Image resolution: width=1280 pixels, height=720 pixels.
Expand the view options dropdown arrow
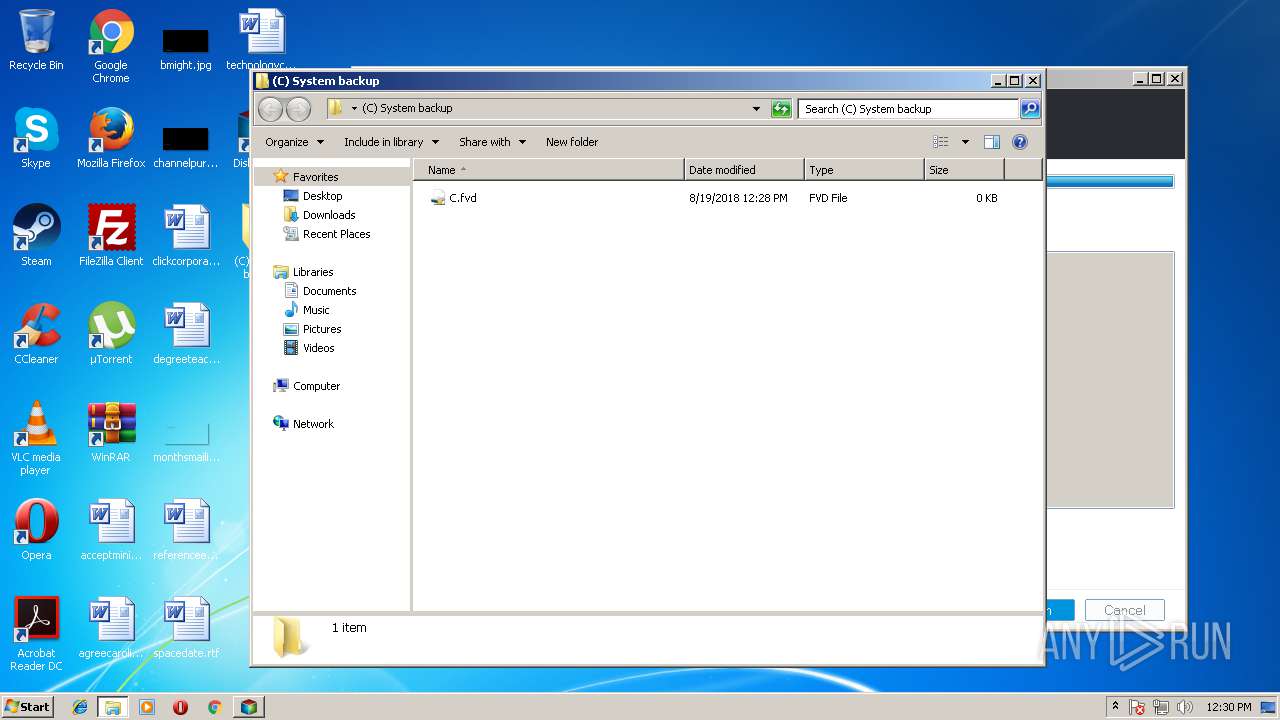click(x=965, y=142)
